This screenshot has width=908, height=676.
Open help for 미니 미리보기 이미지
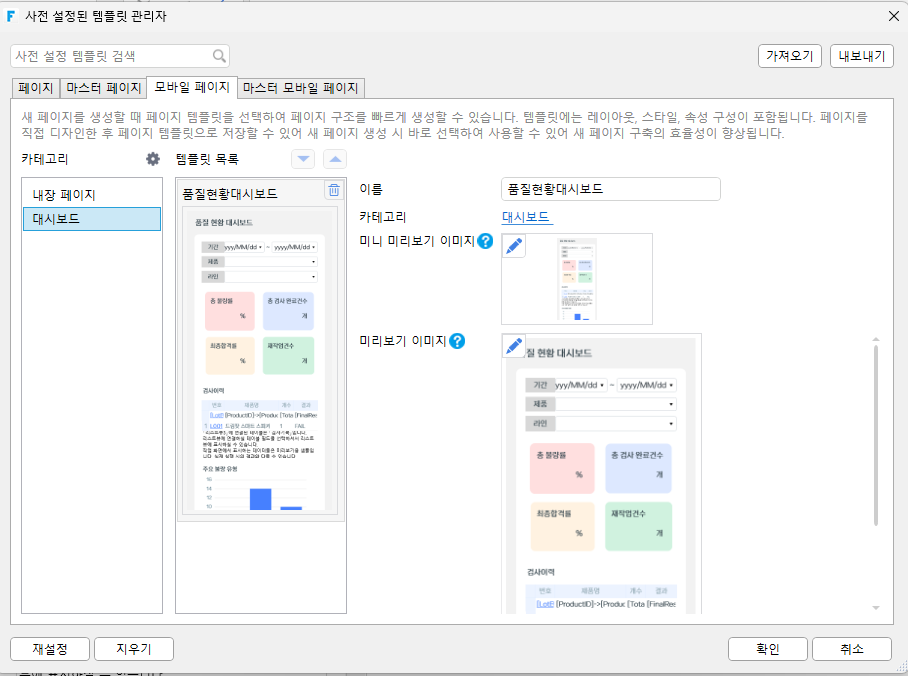(485, 241)
